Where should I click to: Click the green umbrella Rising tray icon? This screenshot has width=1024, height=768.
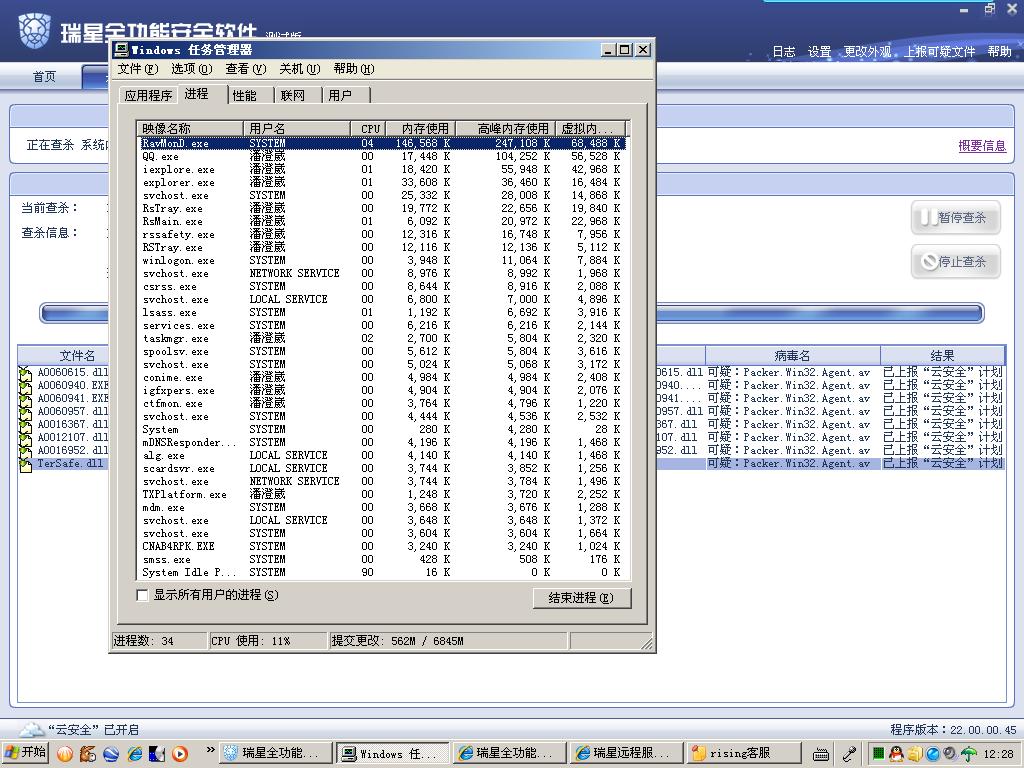click(968, 754)
